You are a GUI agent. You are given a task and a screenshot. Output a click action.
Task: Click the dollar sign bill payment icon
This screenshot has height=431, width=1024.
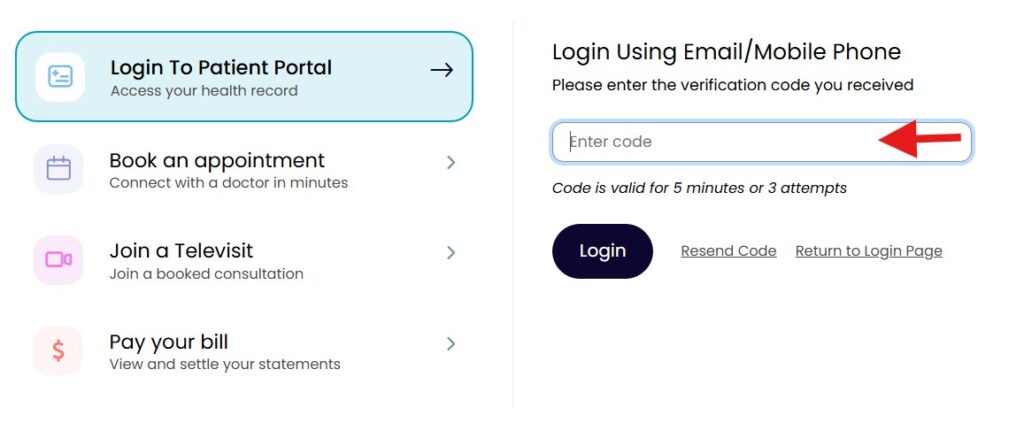[x=59, y=350]
